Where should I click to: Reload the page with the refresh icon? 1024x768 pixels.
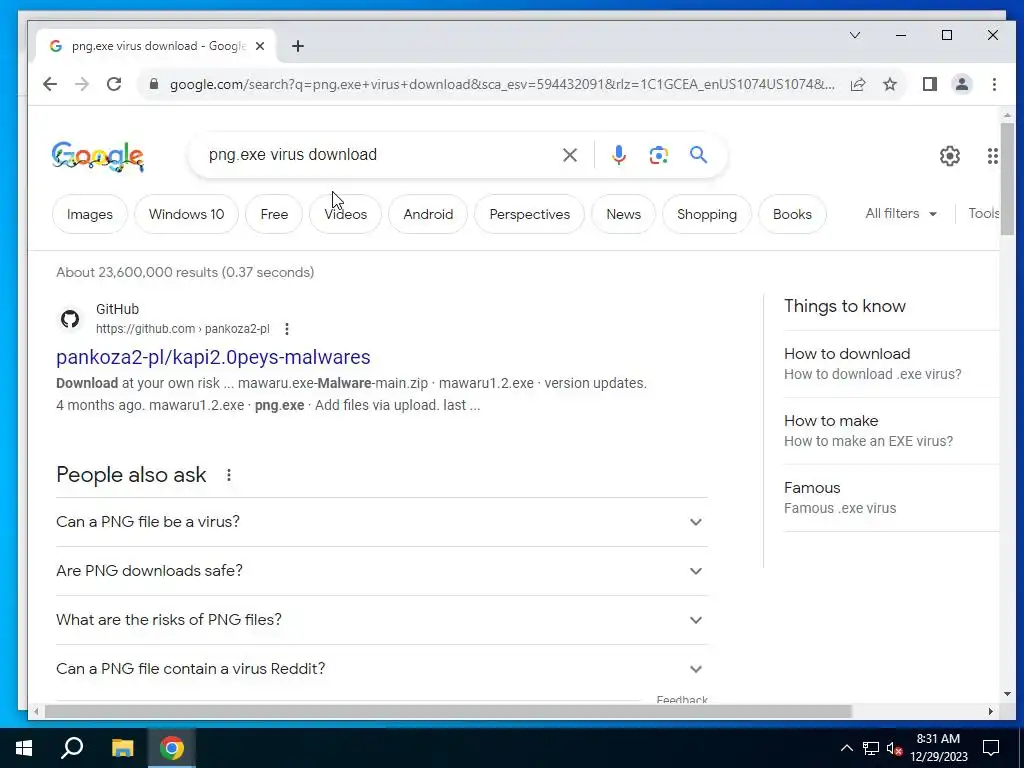tap(114, 84)
